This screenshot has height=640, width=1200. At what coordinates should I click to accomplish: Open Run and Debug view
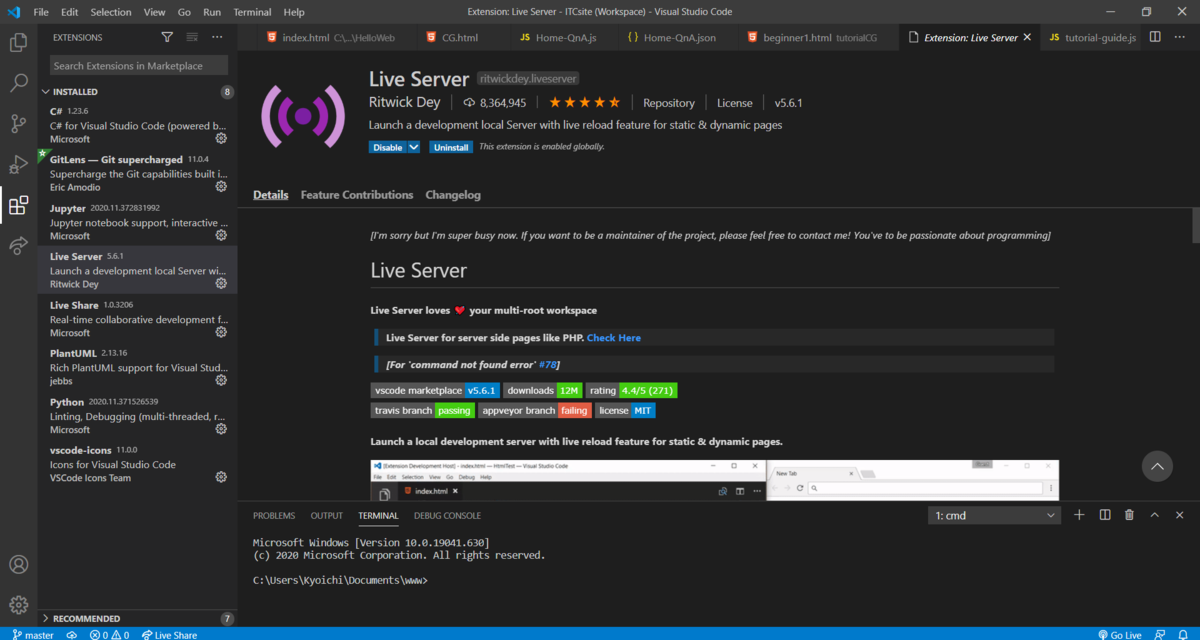[18, 165]
